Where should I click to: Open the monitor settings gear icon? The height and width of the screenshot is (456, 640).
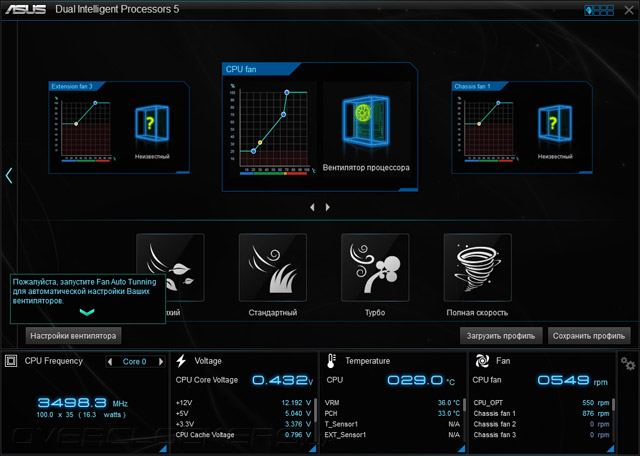pyautogui.click(x=628, y=363)
